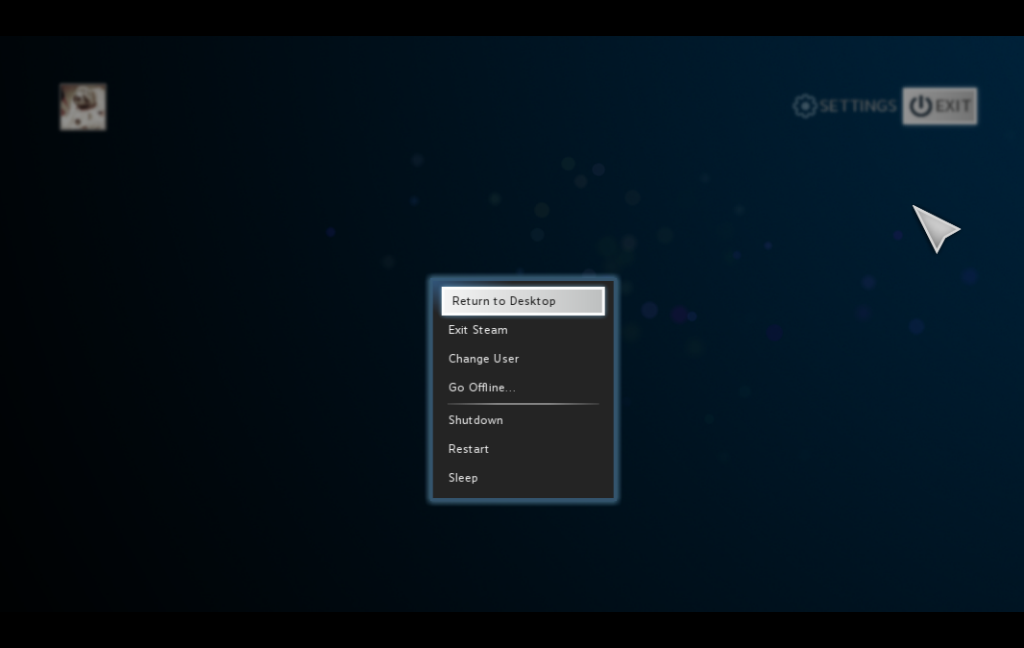Select Return to Desktop menu entry

click(x=522, y=301)
